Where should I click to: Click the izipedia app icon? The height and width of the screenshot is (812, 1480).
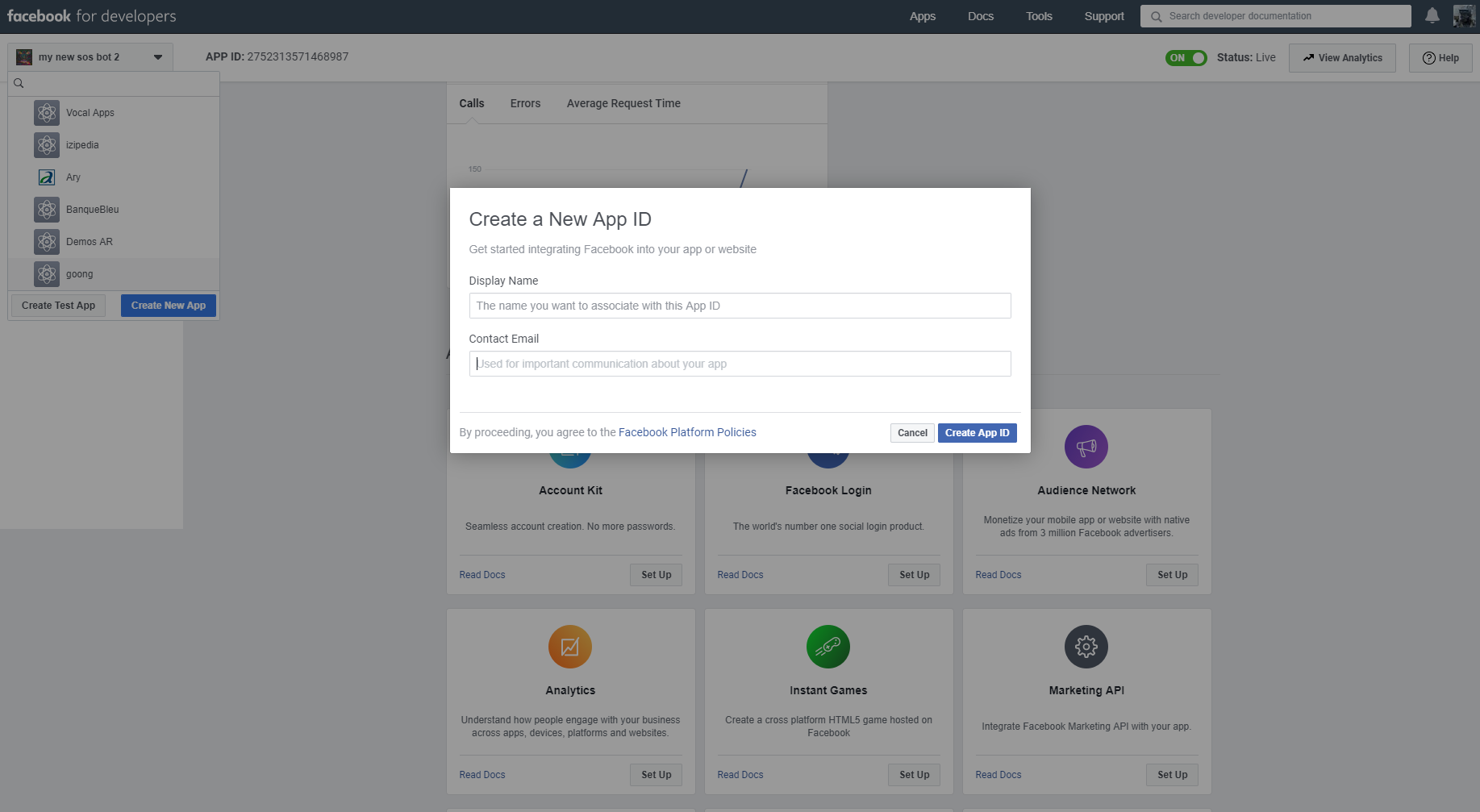coord(47,145)
